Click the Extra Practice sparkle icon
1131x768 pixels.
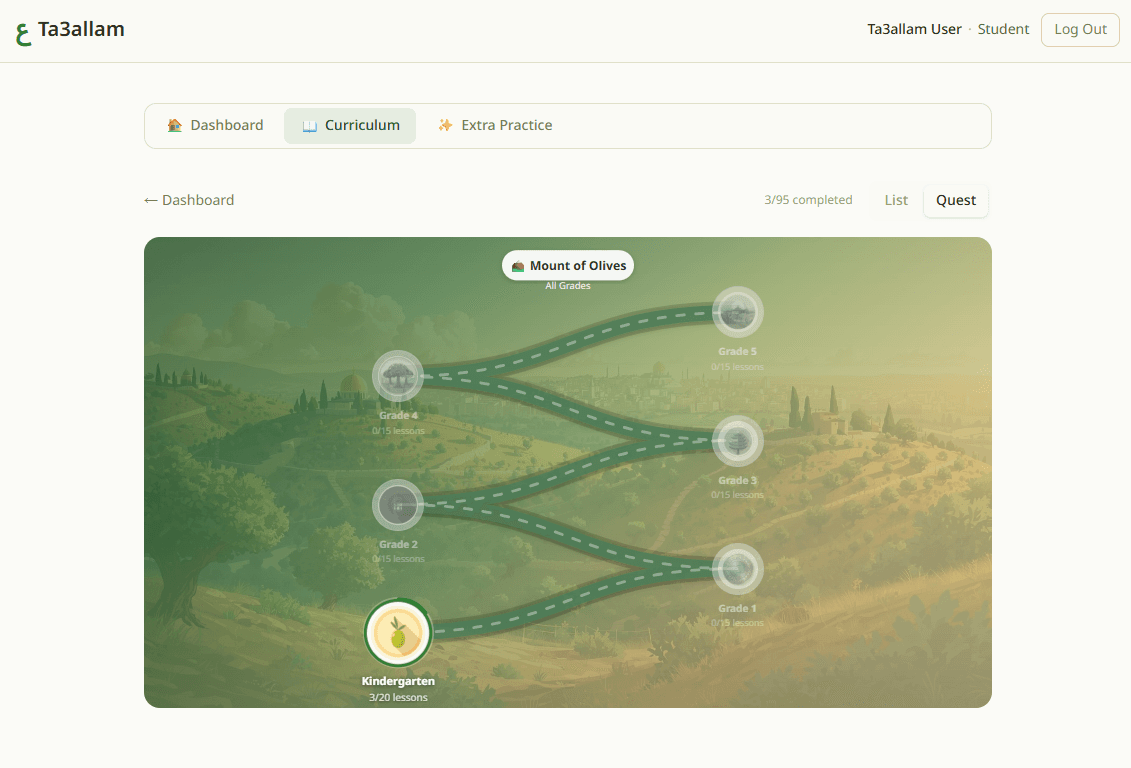tap(446, 125)
